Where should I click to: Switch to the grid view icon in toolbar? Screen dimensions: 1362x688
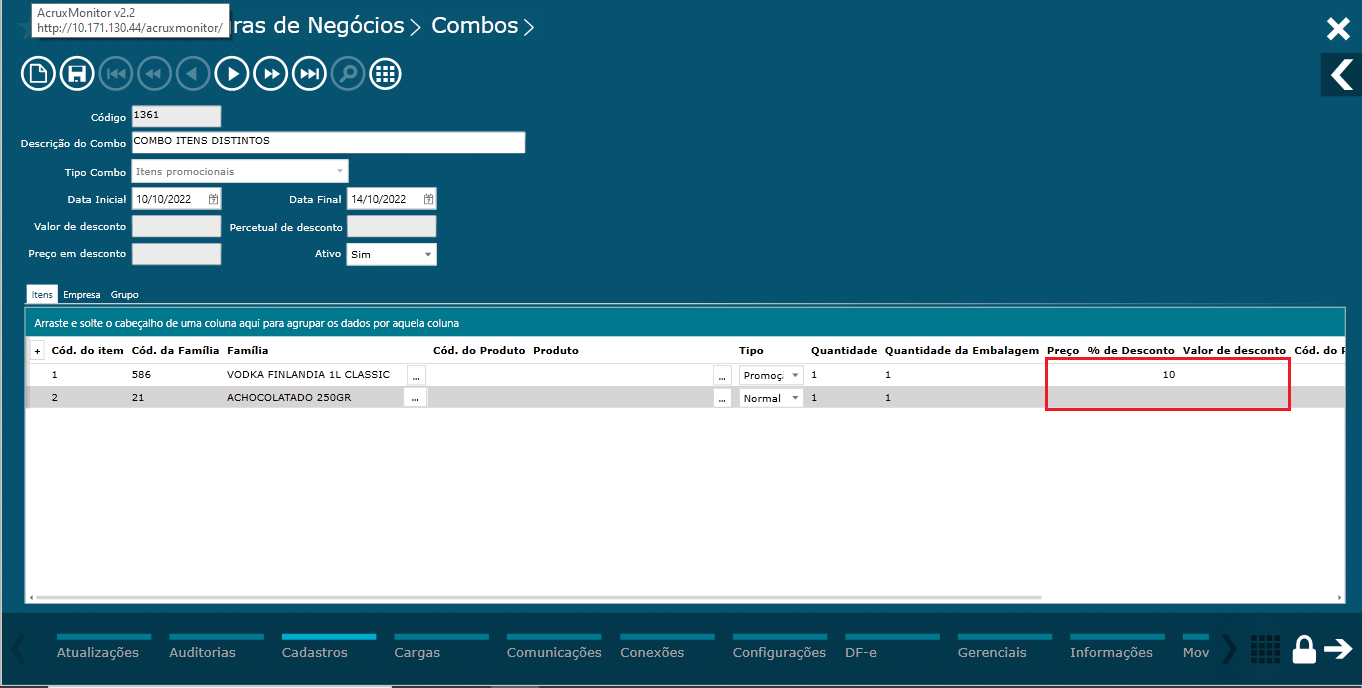[386, 73]
